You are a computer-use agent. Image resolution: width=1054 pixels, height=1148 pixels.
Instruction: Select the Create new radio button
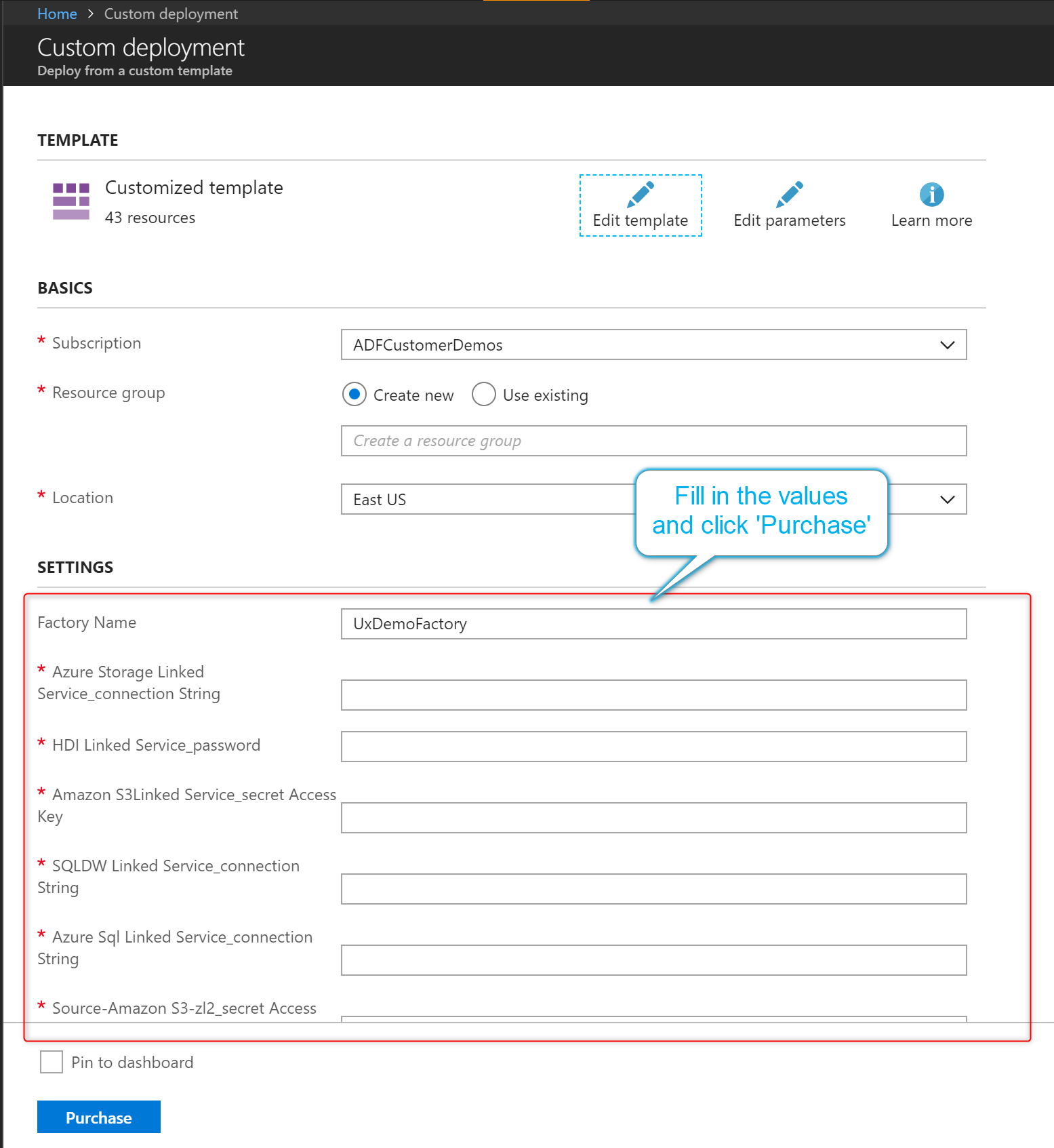click(354, 394)
